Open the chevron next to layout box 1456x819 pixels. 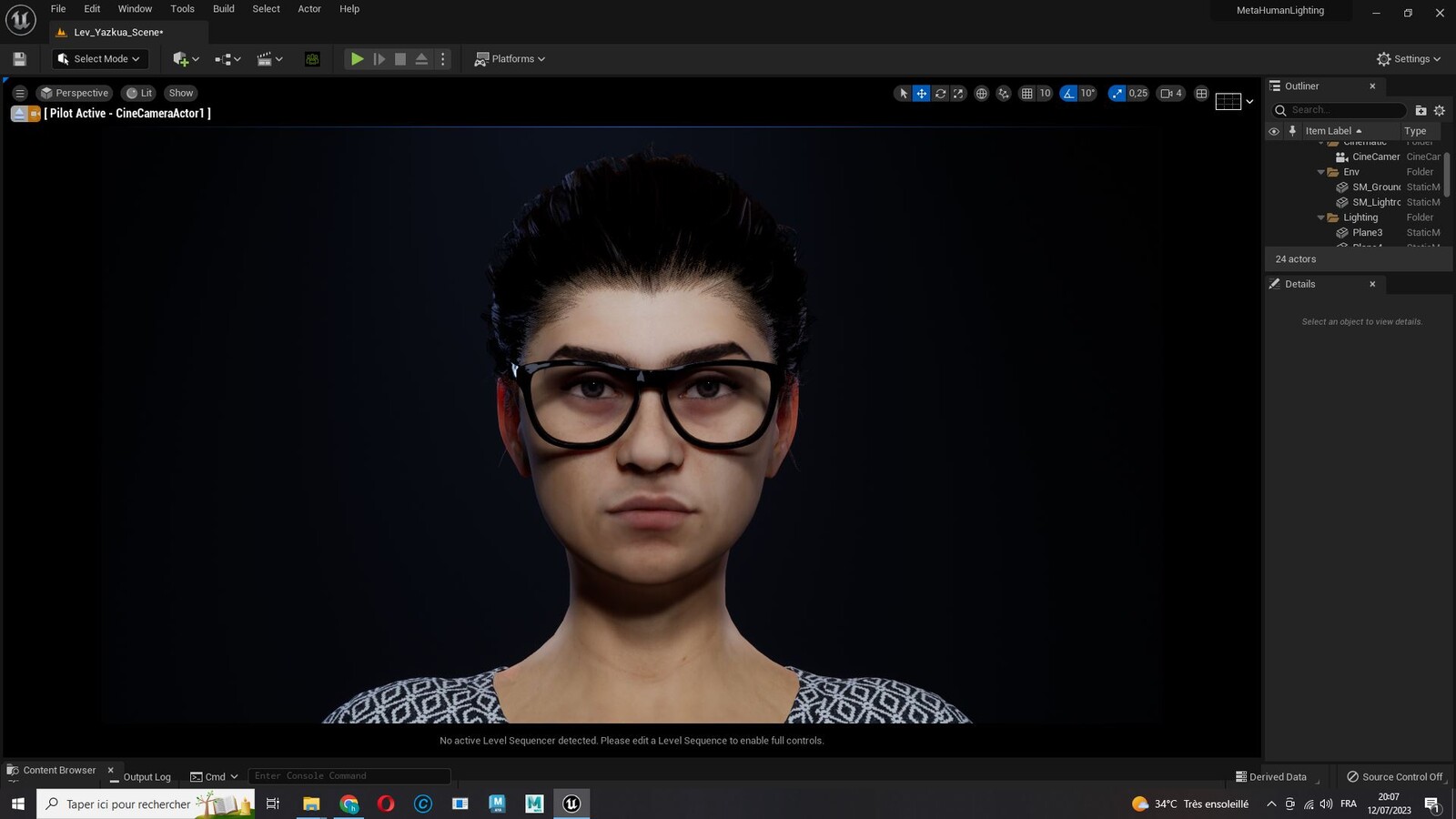click(x=1249, y=101)
